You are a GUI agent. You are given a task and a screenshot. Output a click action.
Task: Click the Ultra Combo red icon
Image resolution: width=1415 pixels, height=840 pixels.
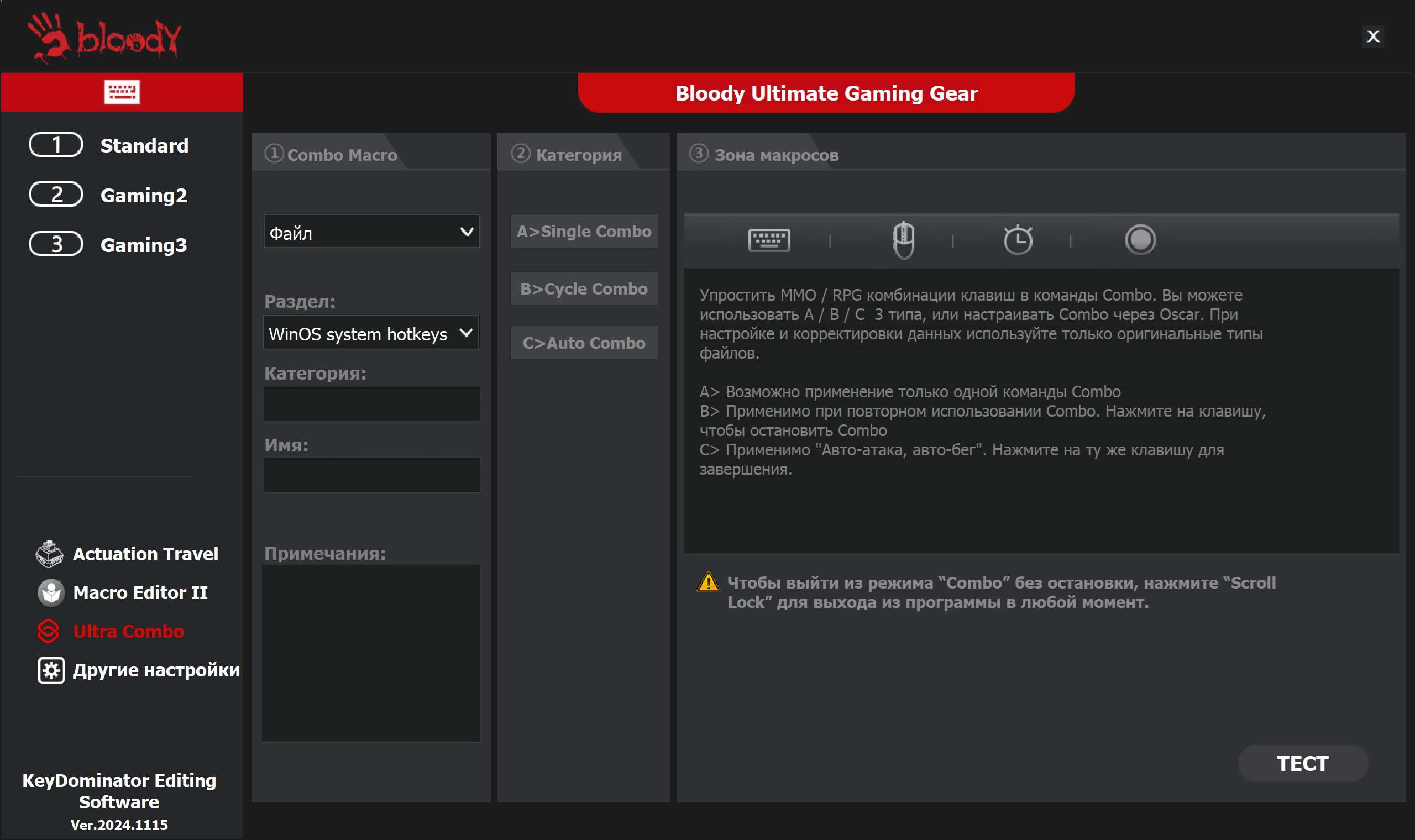click(49, 631)
